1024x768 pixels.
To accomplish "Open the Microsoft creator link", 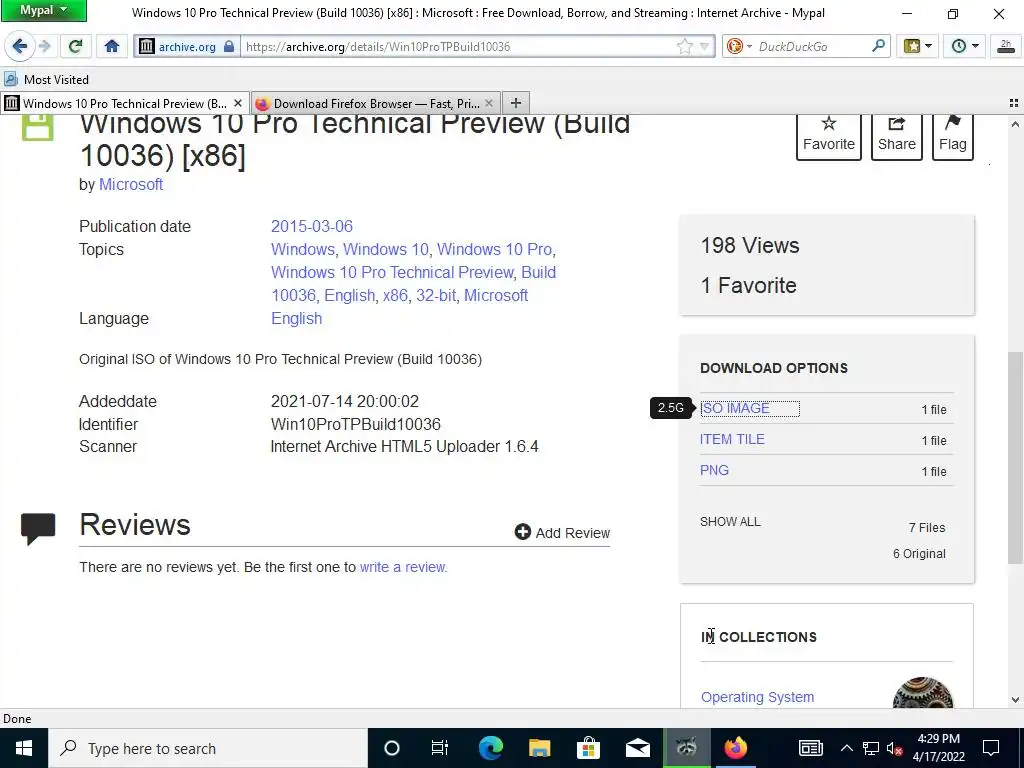I will [x=131, y=185].
